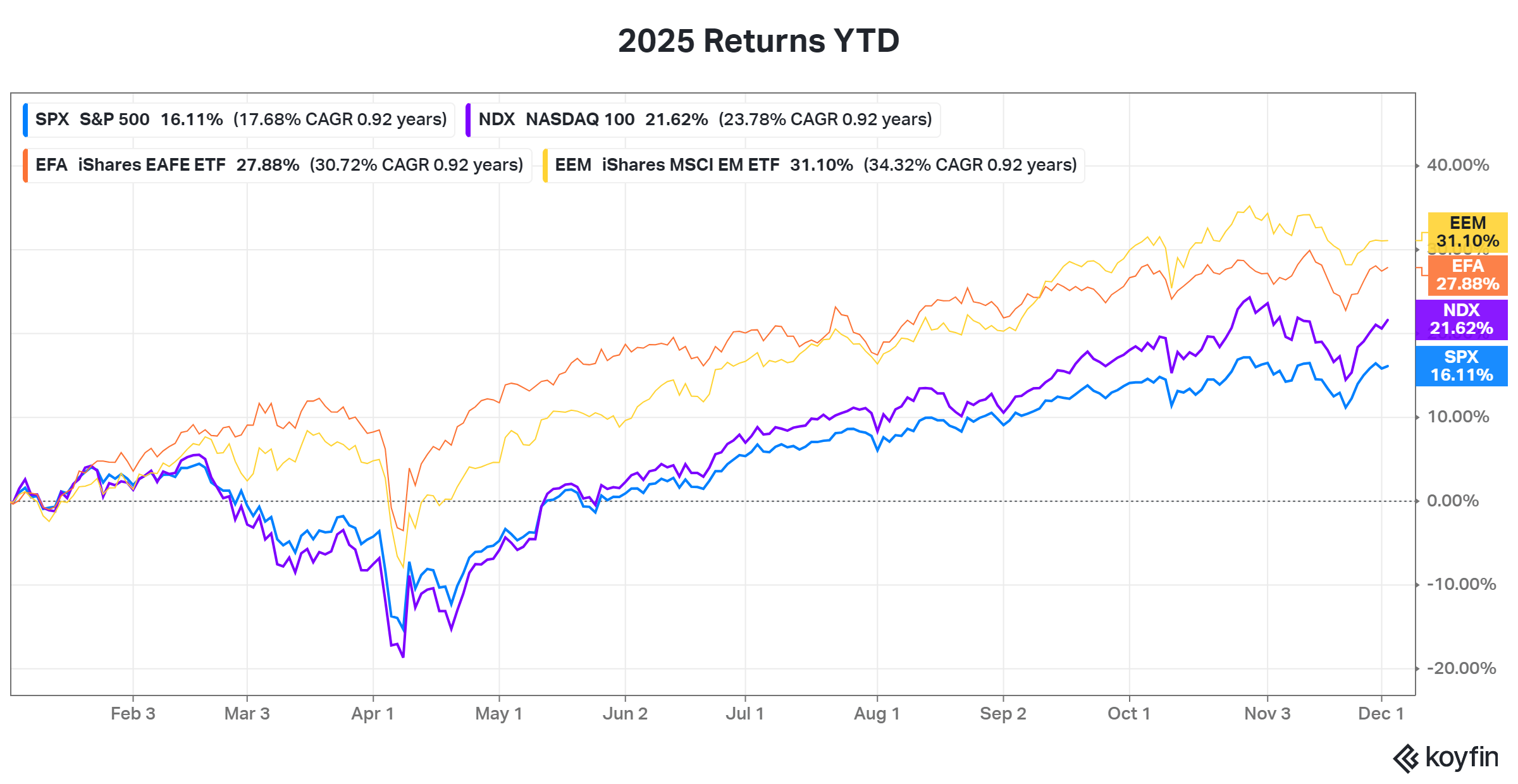The width and height of the screenshot is (1518, 784).
Task: Click the blue SPX 16.11% value tag
Action: click(1461, 366)
